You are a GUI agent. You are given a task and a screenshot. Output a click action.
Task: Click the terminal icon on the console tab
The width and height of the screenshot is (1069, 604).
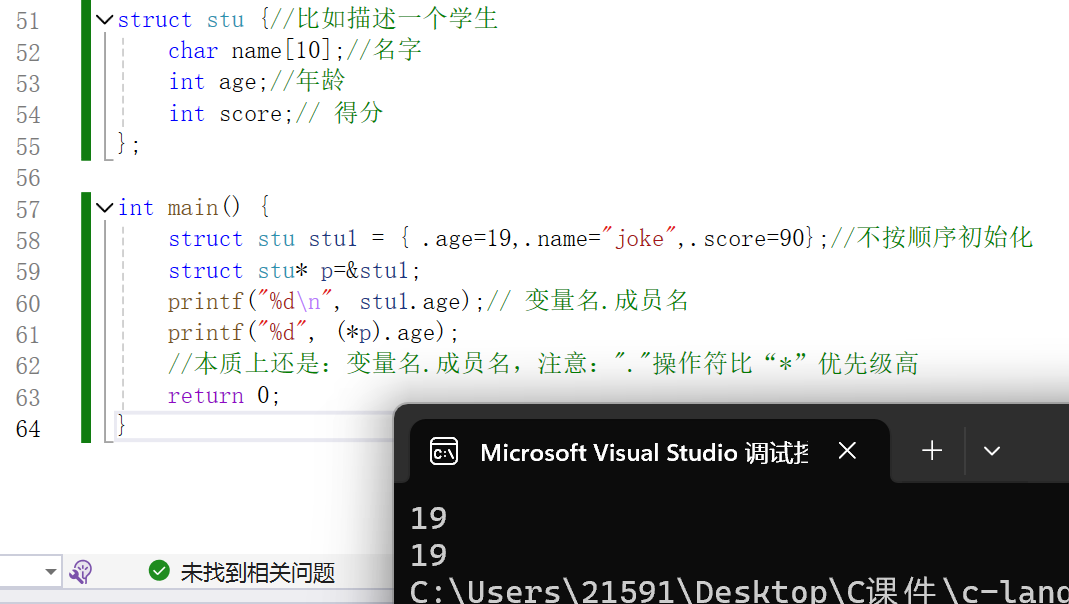[443, 452]
